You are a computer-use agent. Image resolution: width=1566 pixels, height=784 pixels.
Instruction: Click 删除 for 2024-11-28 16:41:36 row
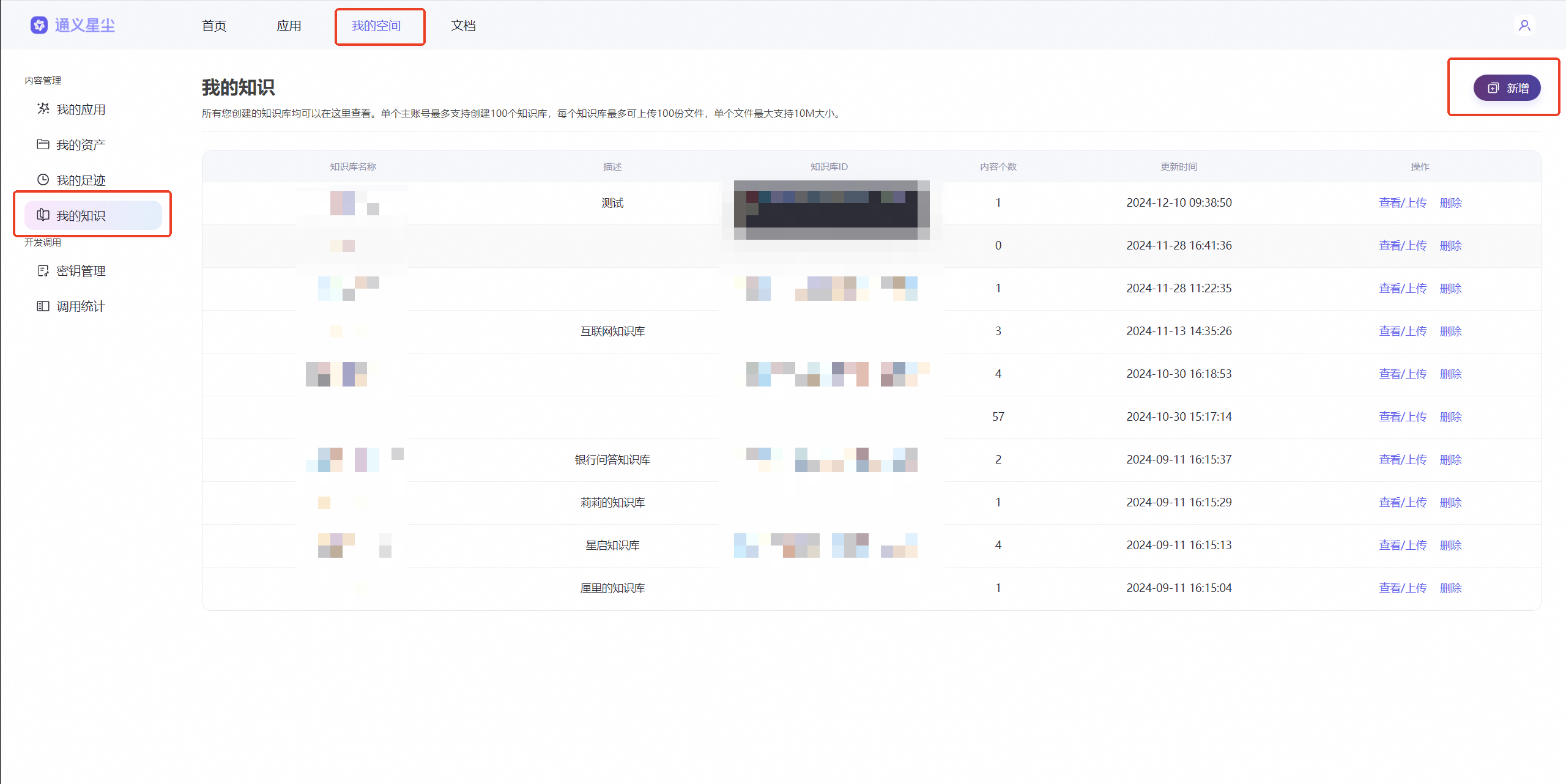click(1451, 245)
